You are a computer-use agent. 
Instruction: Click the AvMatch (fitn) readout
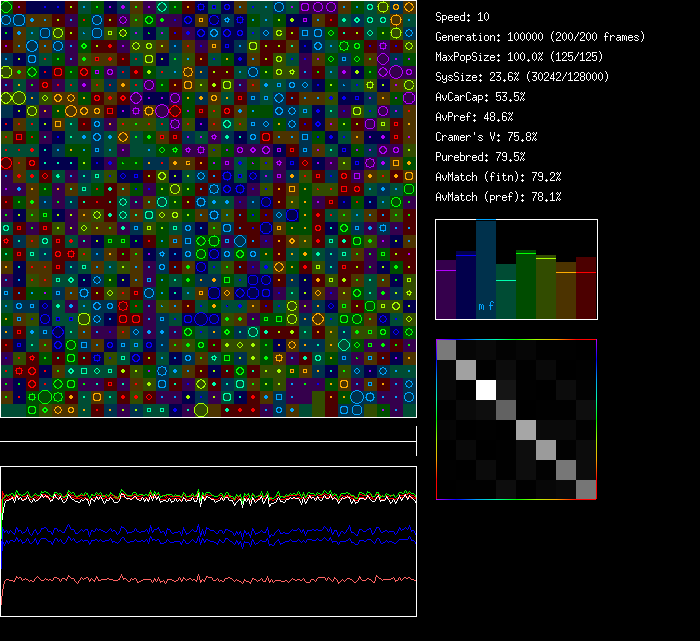pos(498,177)
